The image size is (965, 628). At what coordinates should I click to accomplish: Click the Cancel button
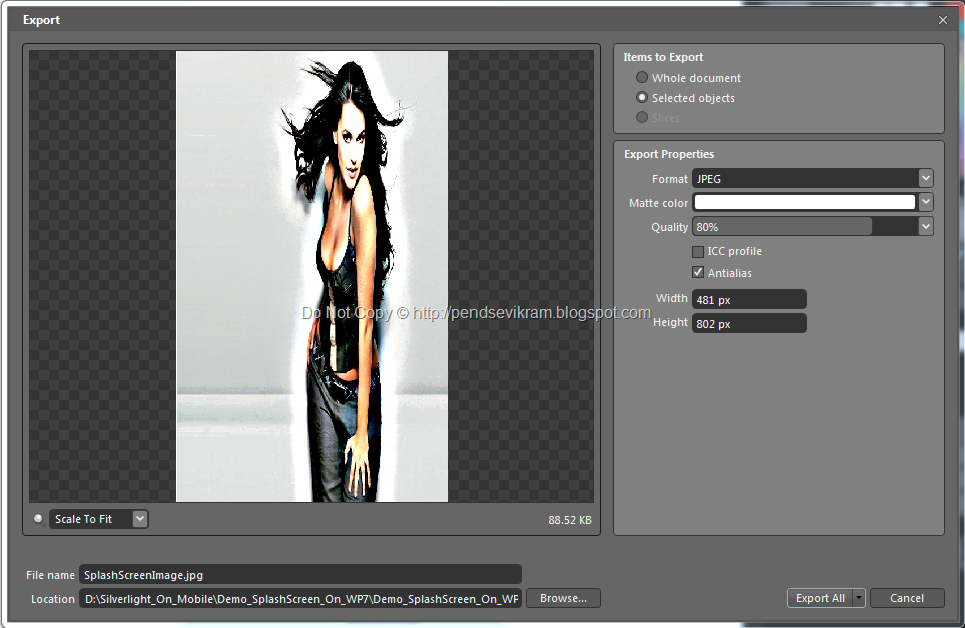(907, 598)
